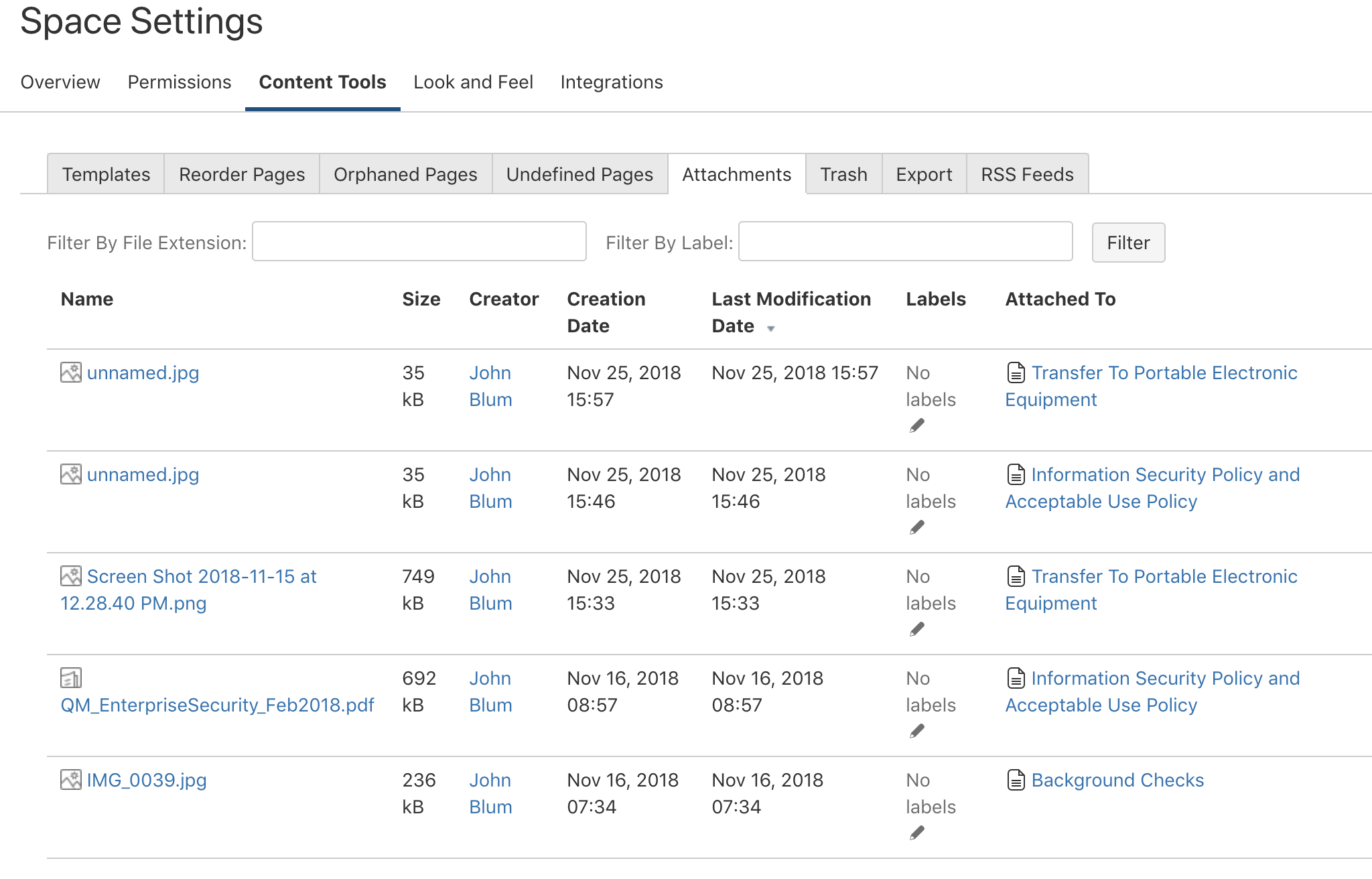Select the Export sub-tab
Screen dimensions: 1372x879
coord(924,174)
